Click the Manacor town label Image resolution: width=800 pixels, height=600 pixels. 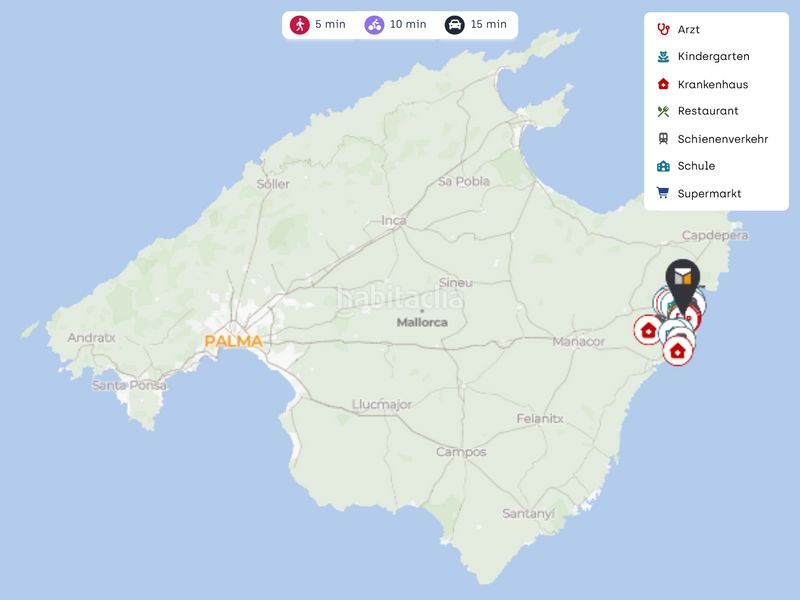[579, 341]
